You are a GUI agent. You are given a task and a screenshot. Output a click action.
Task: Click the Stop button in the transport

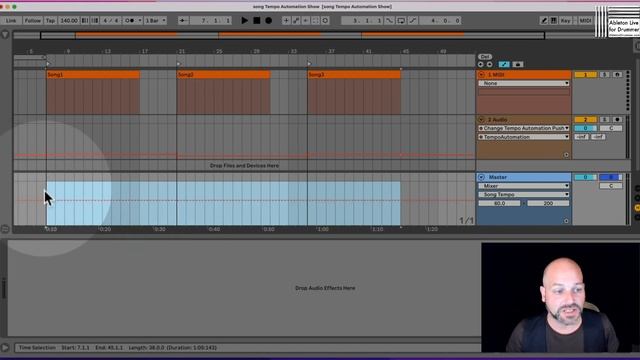click(x=257, y=20)
